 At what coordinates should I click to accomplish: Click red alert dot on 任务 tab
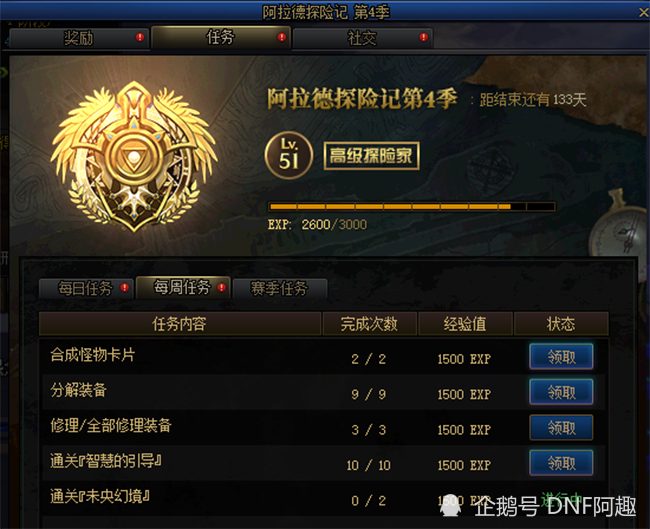(282, 37)
